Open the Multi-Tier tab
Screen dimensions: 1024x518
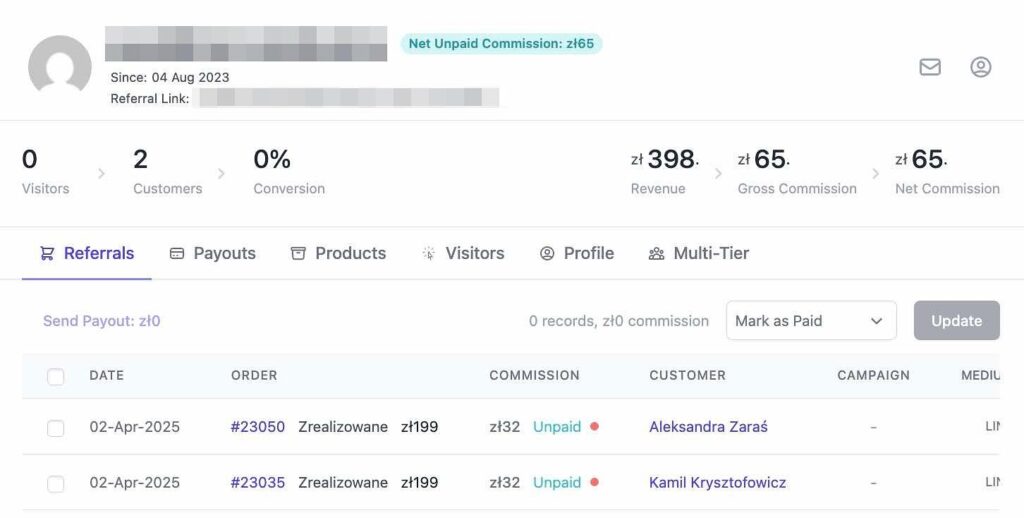698,253
